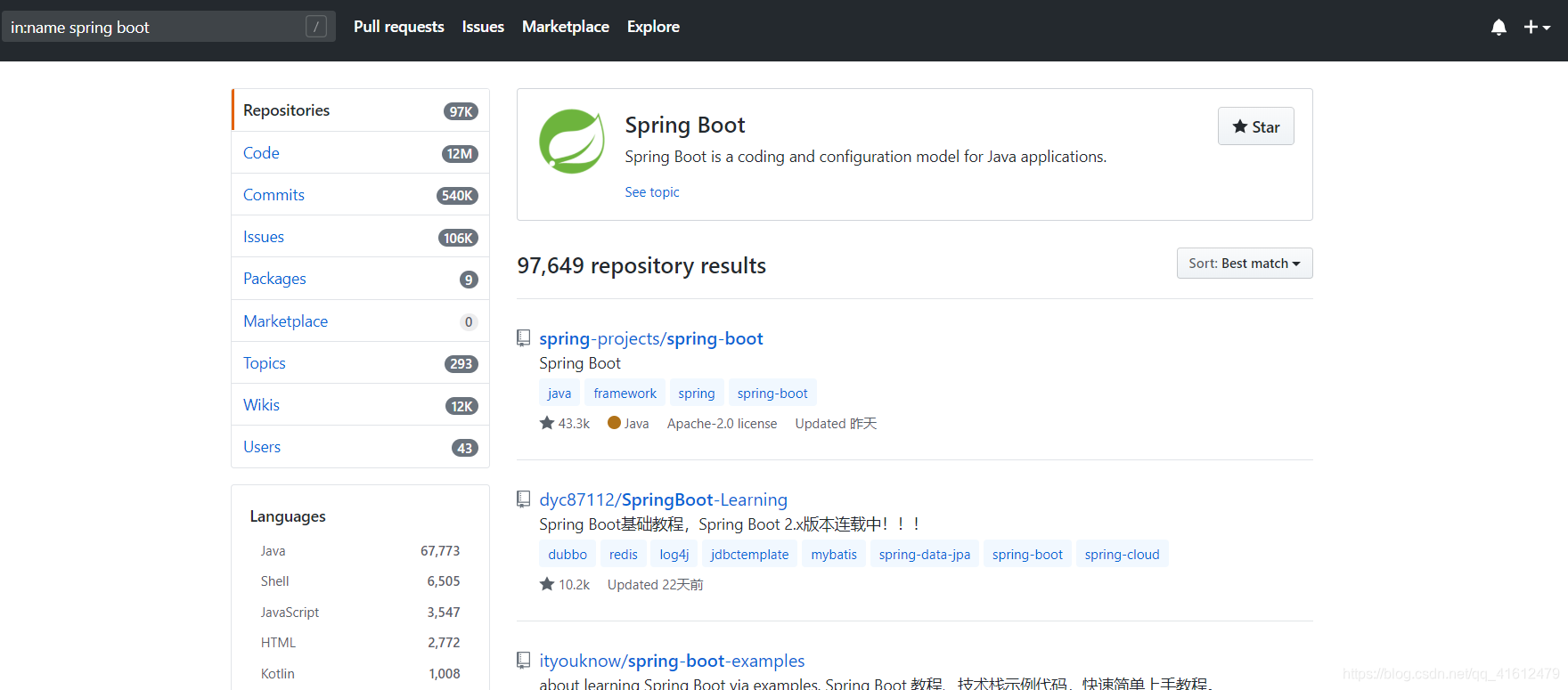Image resolution: width=1568 pixels, height=690 pixels.
Task: Click the dubbo topic tag
Action: pyautogui.click(x=568, y=554)
